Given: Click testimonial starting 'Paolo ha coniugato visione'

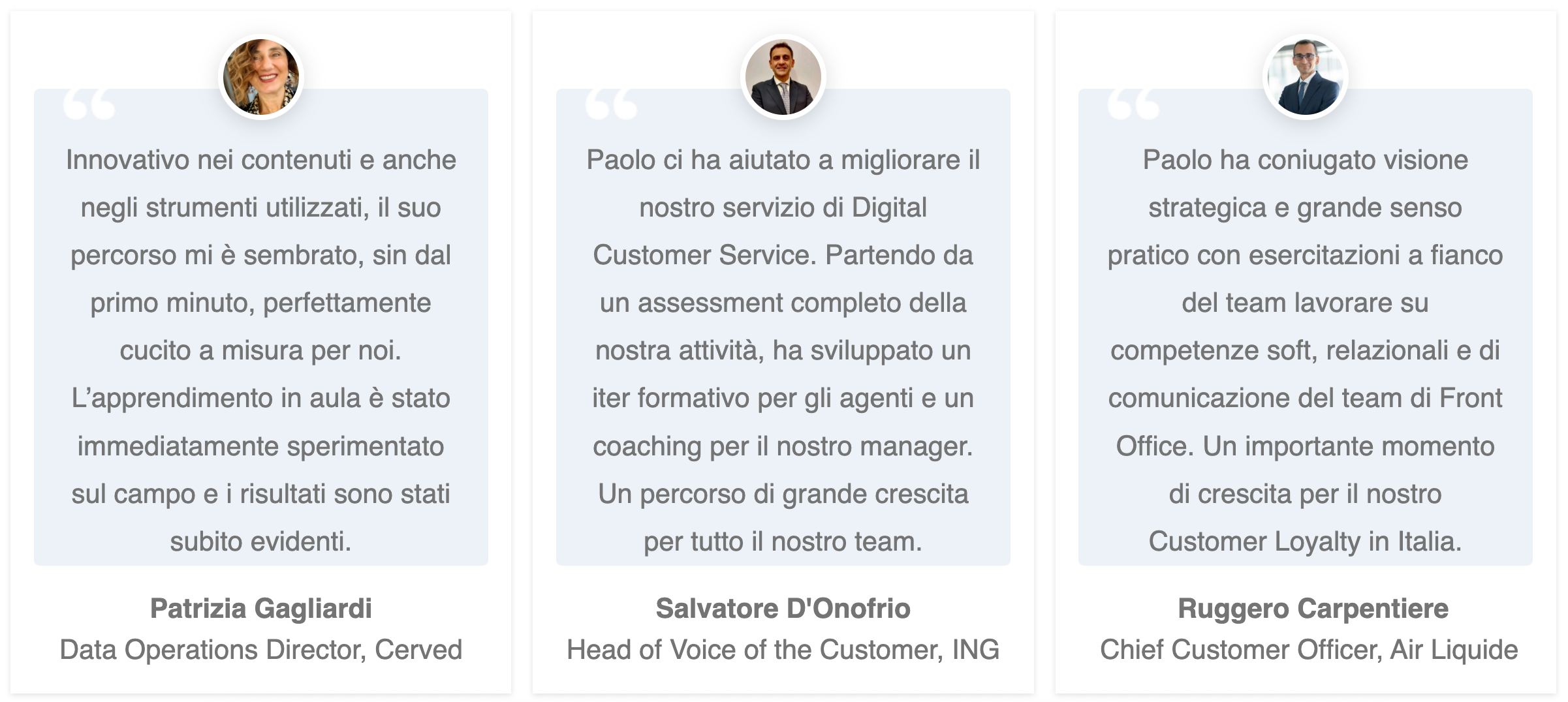Looking at the screenshot, I should pos(1305,160).
